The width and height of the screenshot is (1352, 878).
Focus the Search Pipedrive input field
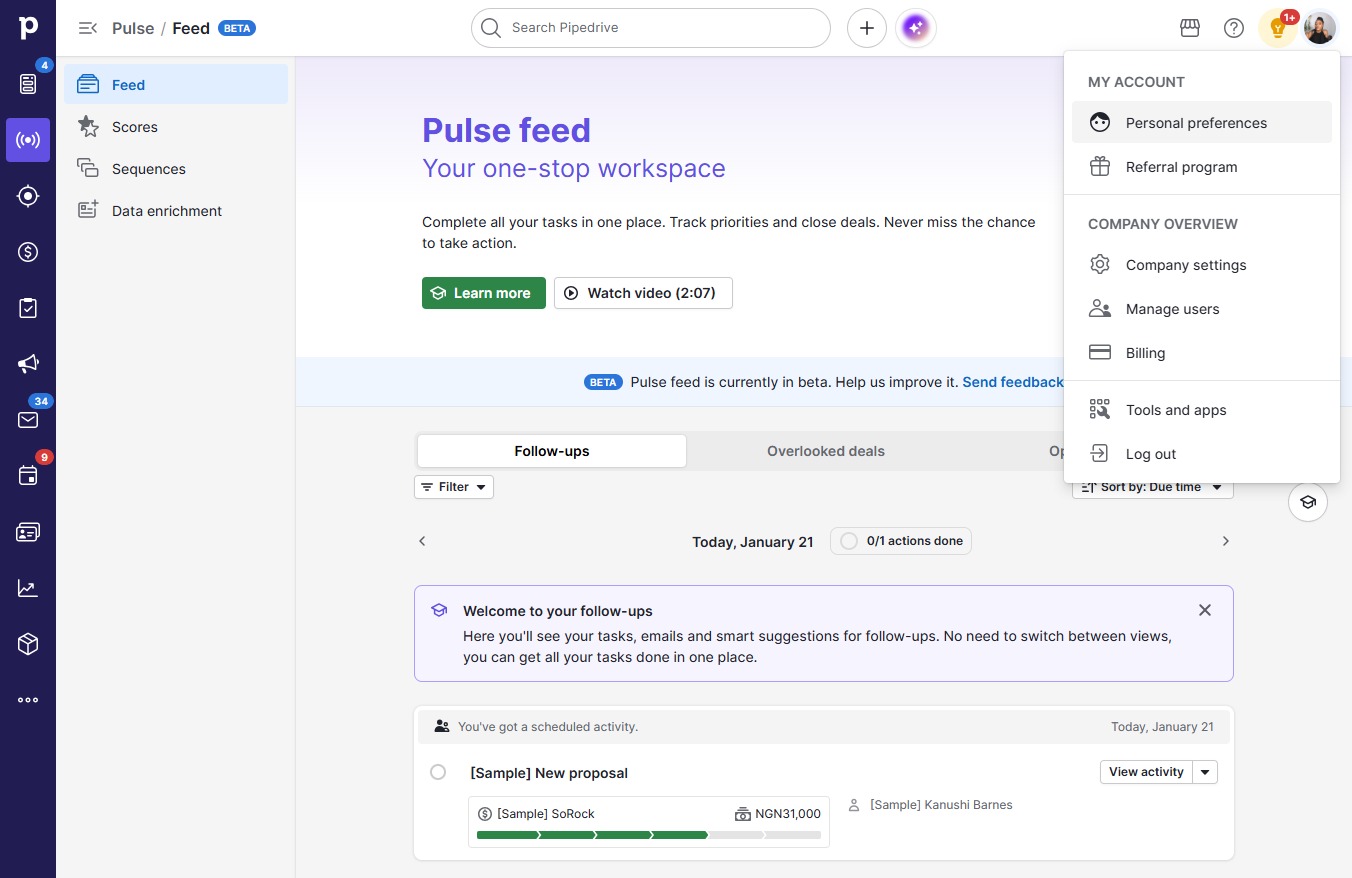[651, 28]
